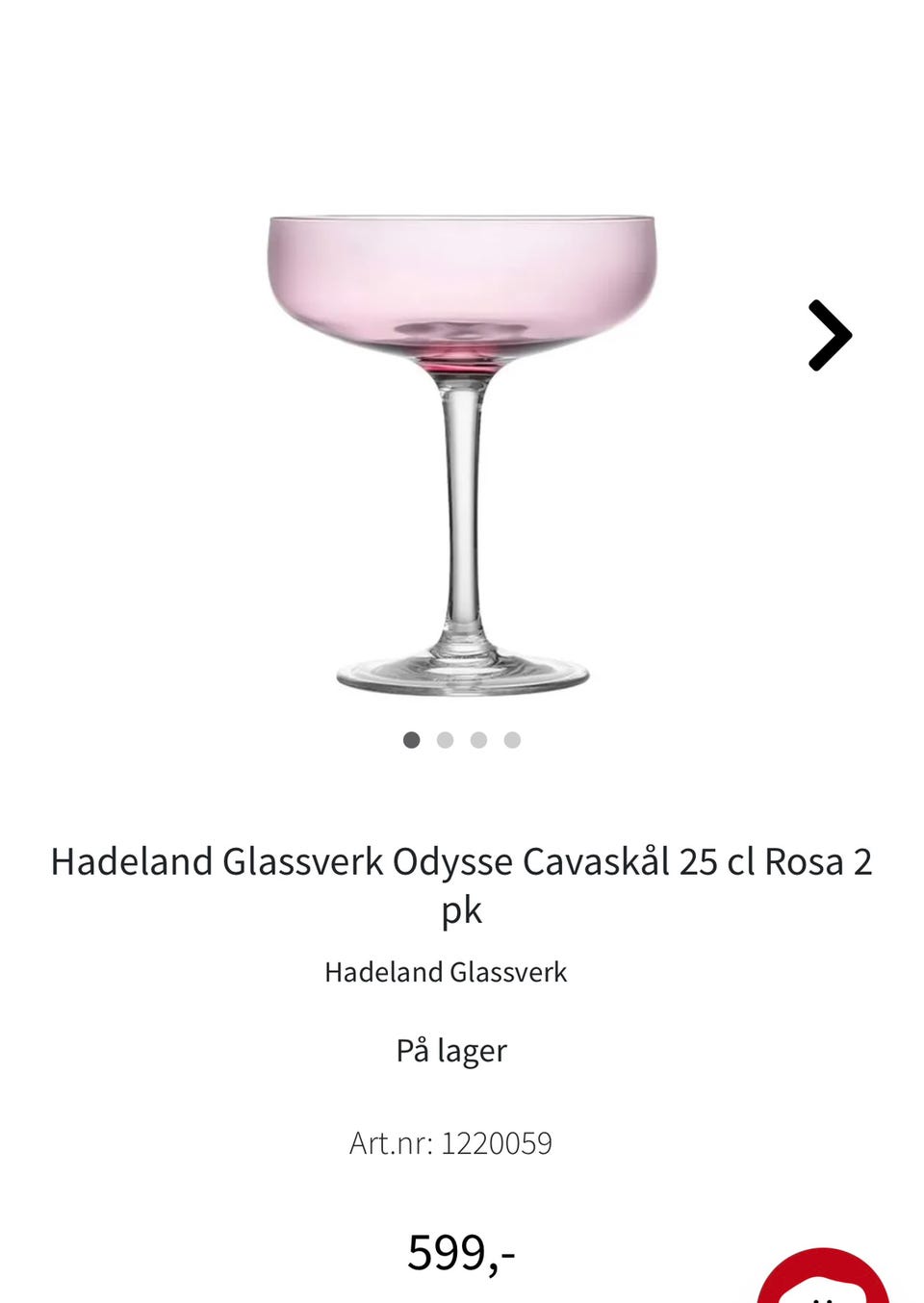Show the fourth image via last dot
This screenshot has height=1303, width=924.
coord(512,739)
